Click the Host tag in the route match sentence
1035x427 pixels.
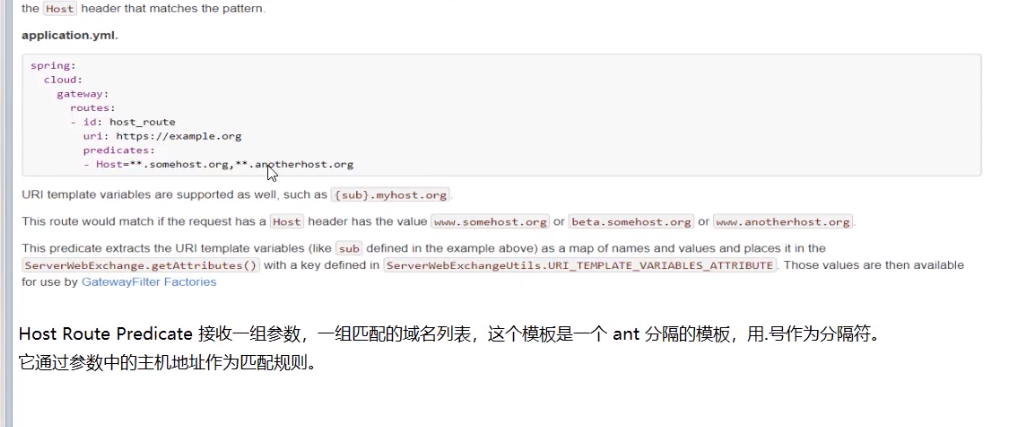click(x=286, y=222)
